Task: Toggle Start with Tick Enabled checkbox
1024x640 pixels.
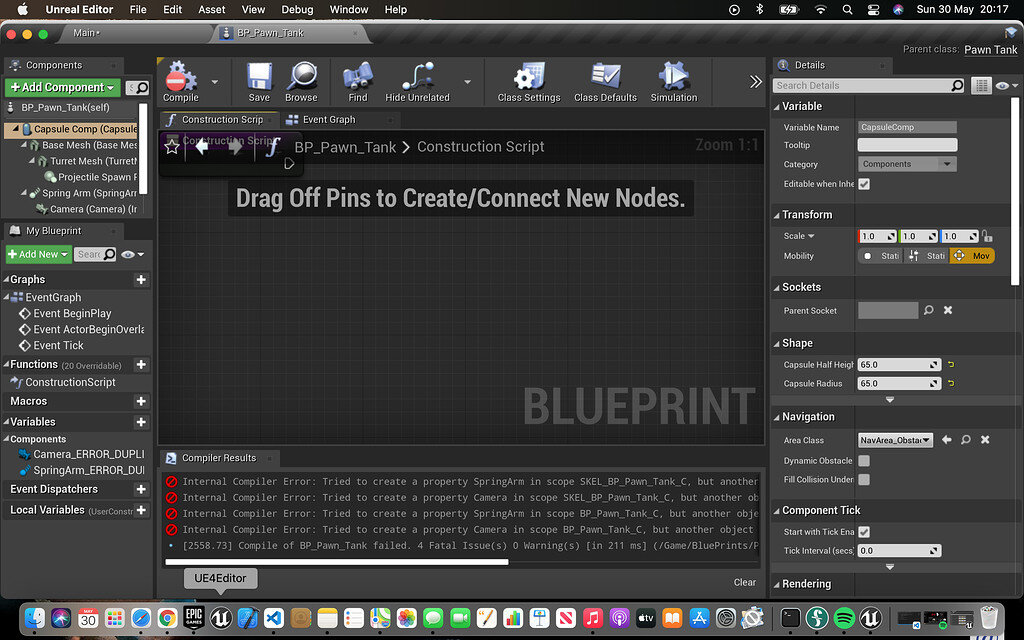Action: [864, 532]
